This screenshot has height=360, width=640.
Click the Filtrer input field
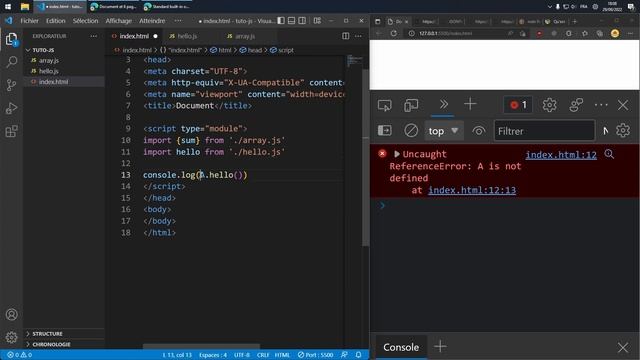coord(544,131)
